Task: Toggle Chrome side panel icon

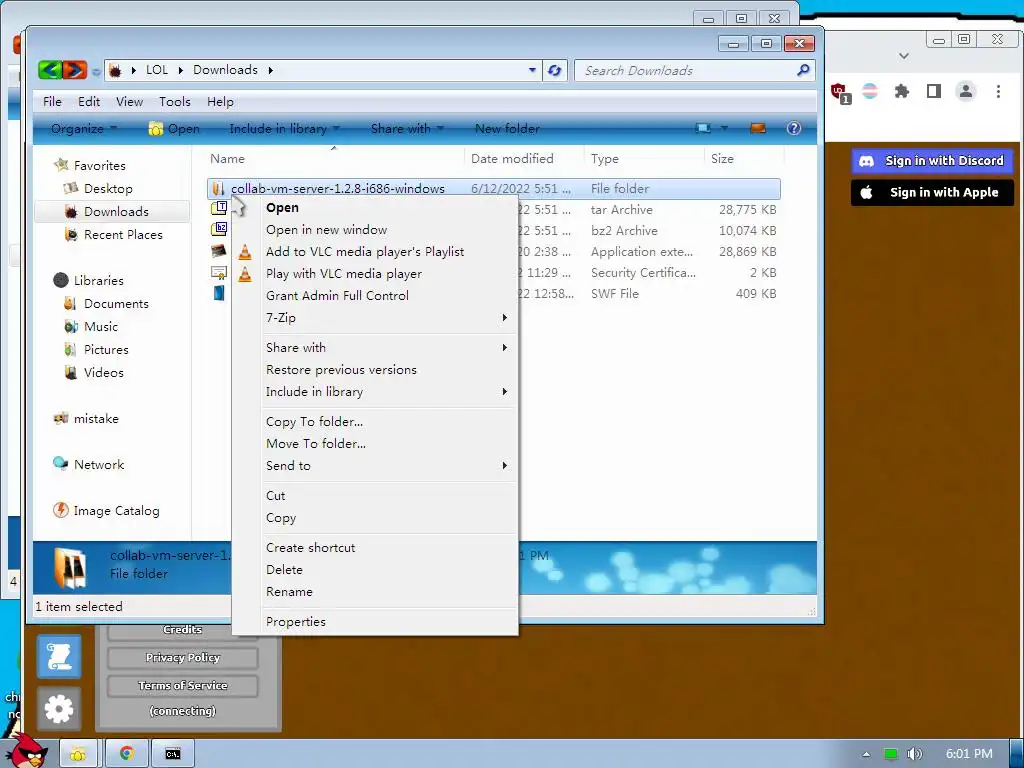Action: click(934, 91)
